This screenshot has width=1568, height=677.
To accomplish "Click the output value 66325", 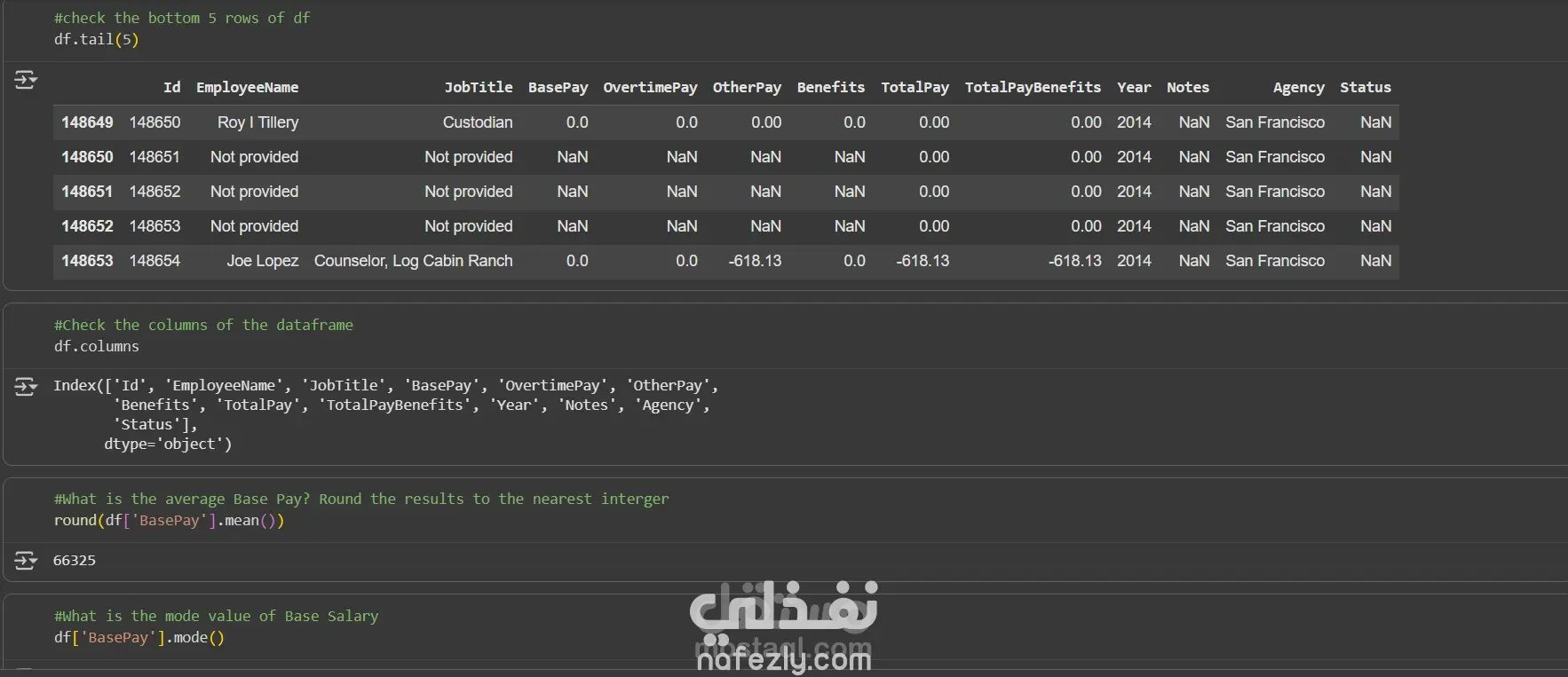I will pyautogui.click(x=75, y=561).
